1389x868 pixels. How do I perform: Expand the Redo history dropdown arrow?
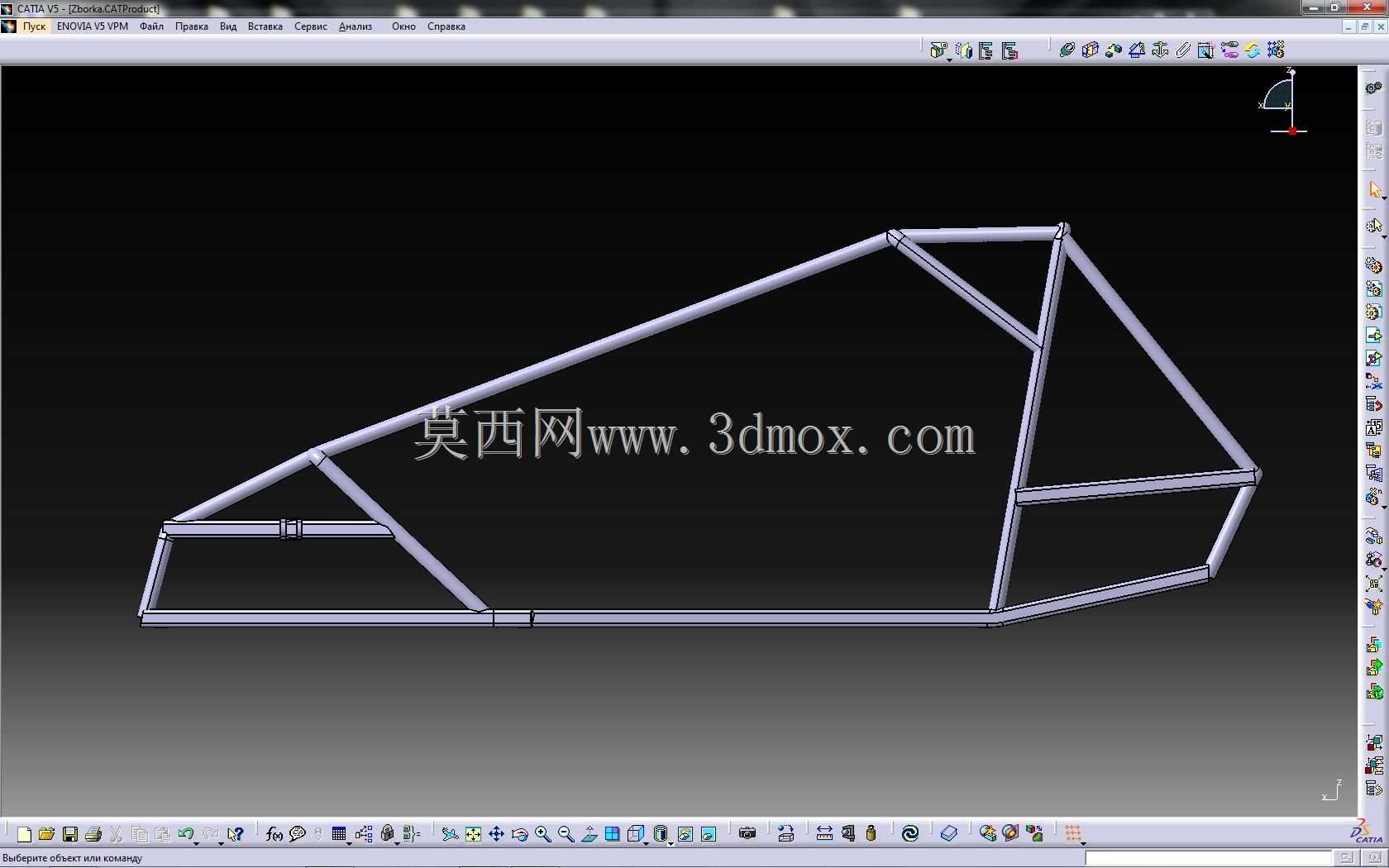click(x=221, y=842)
